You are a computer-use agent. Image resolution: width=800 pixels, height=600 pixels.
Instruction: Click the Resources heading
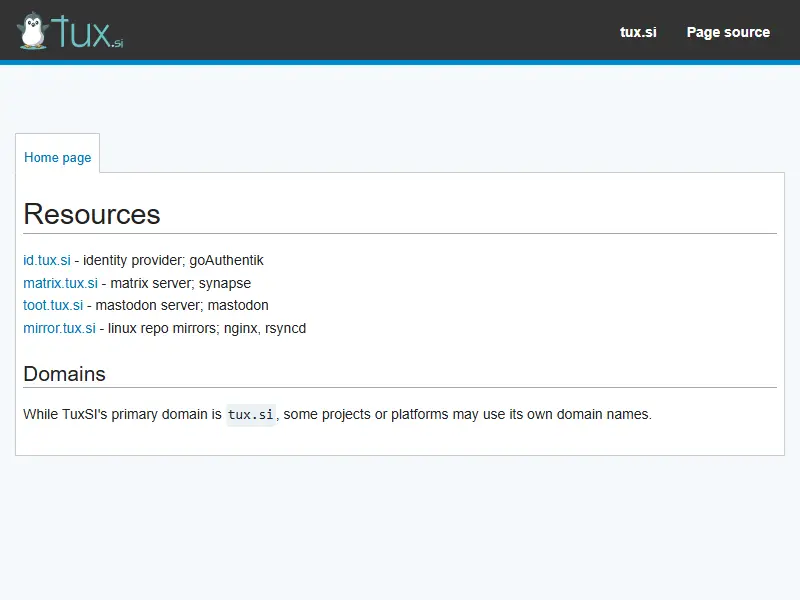pyautogui.click(x=92, y=214)
